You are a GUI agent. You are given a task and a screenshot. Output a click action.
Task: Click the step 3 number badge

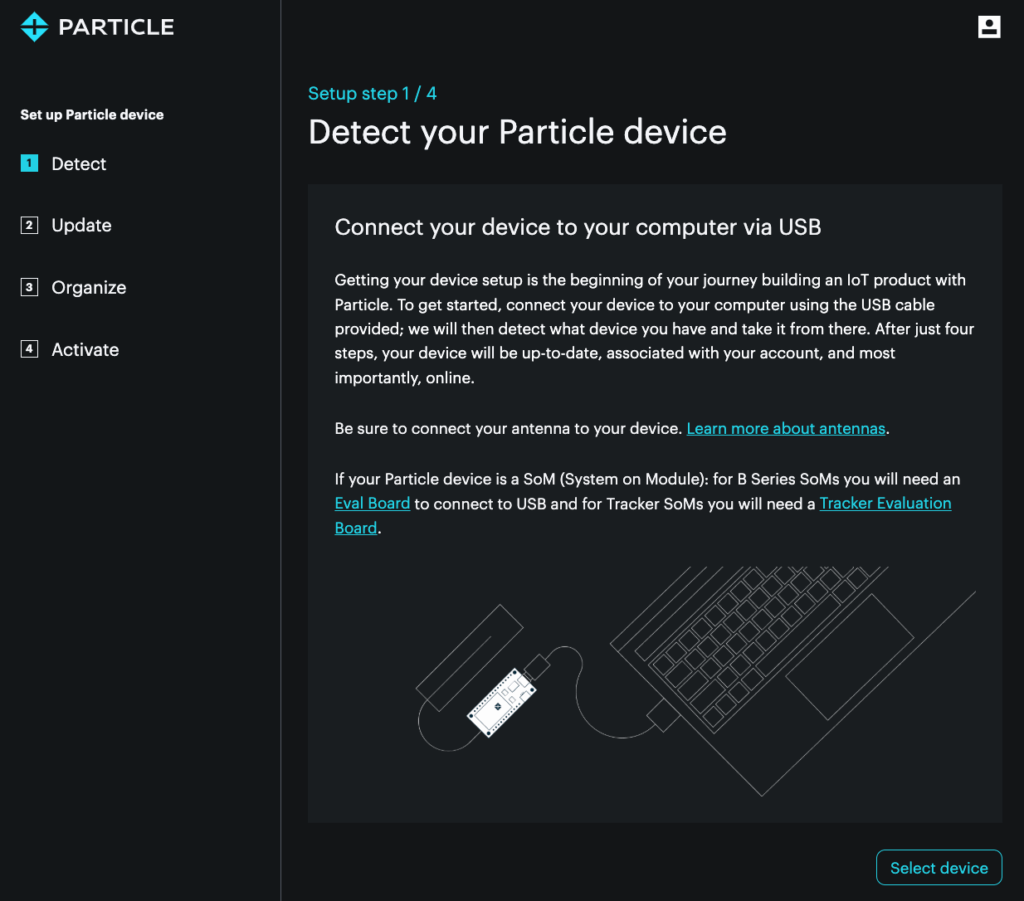pos(29,288)
